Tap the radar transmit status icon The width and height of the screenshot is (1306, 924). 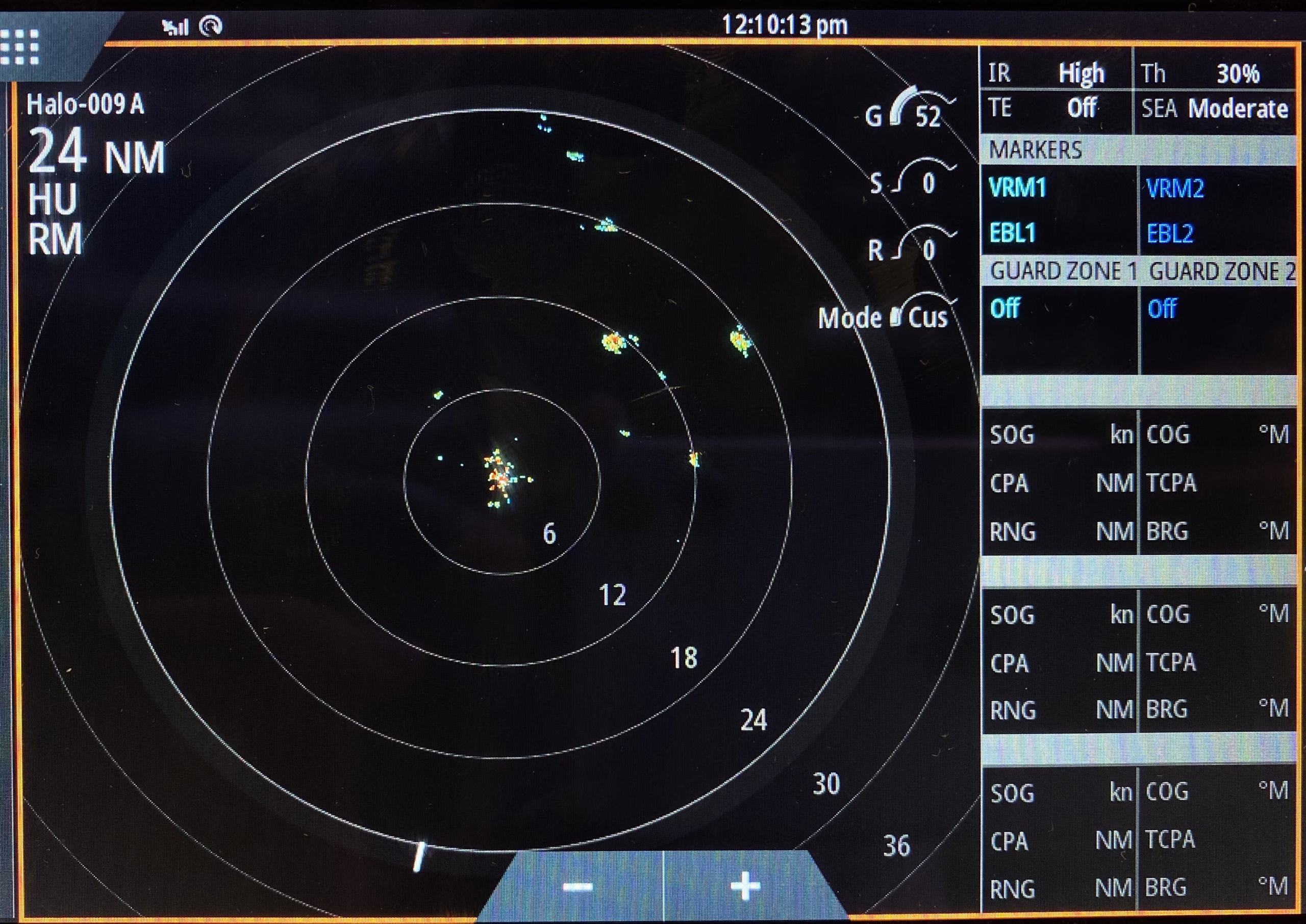[211, 26]
